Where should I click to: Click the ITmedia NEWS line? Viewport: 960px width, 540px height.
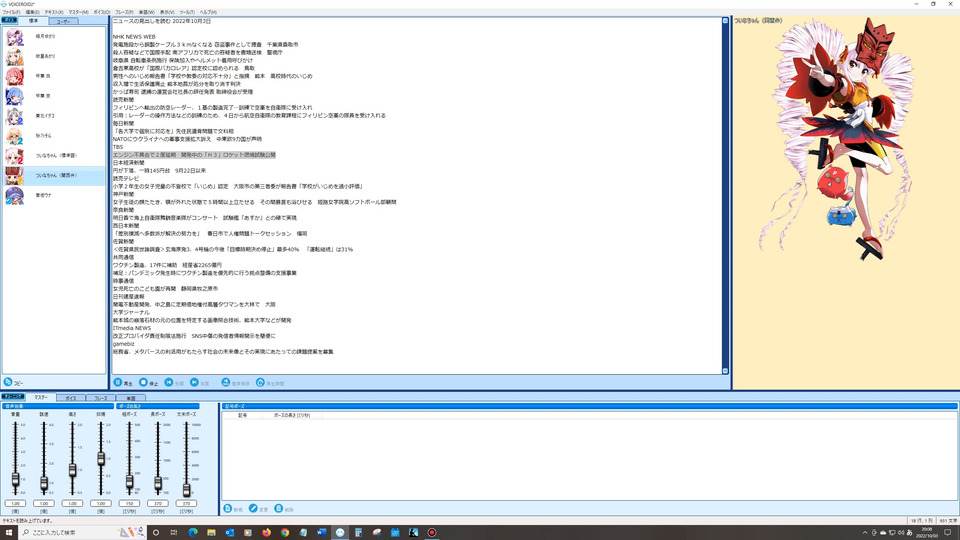pyautogui.click(x=132, y=328)
